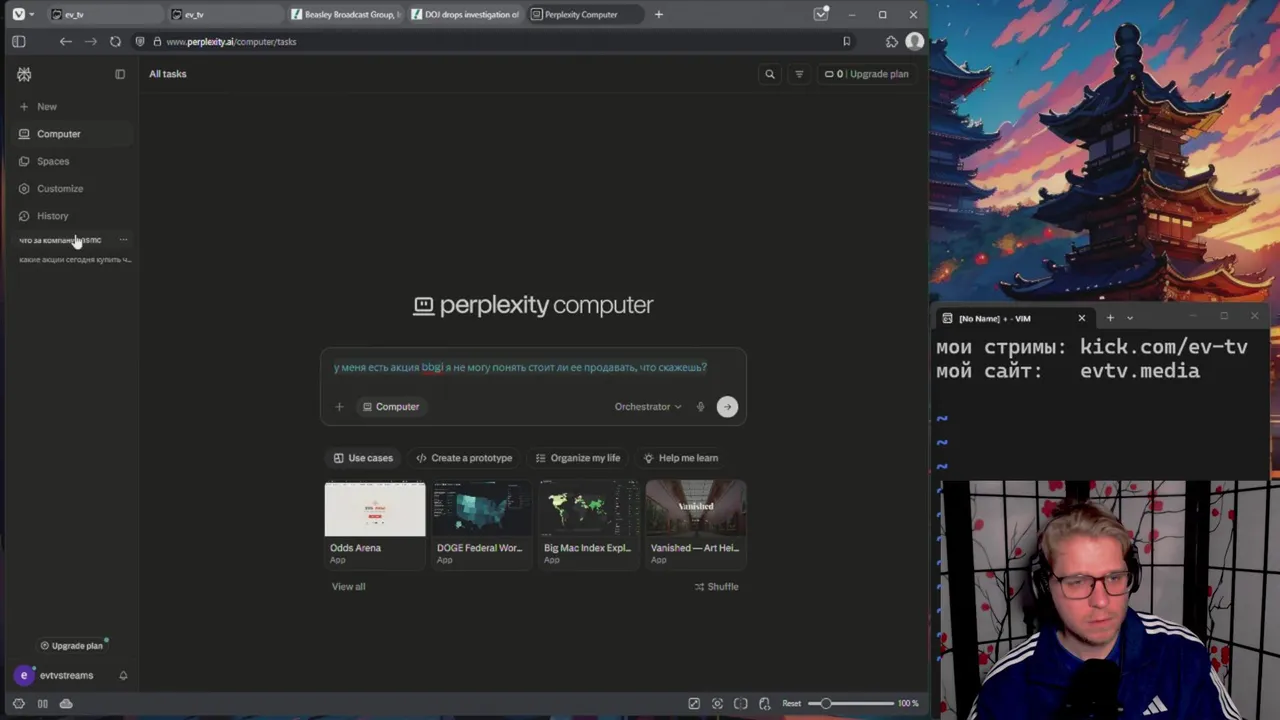Open the Big Mac Index Explorer thumbnail
This screenshot has width=1280, height=720.
click(x=589, y=510)
